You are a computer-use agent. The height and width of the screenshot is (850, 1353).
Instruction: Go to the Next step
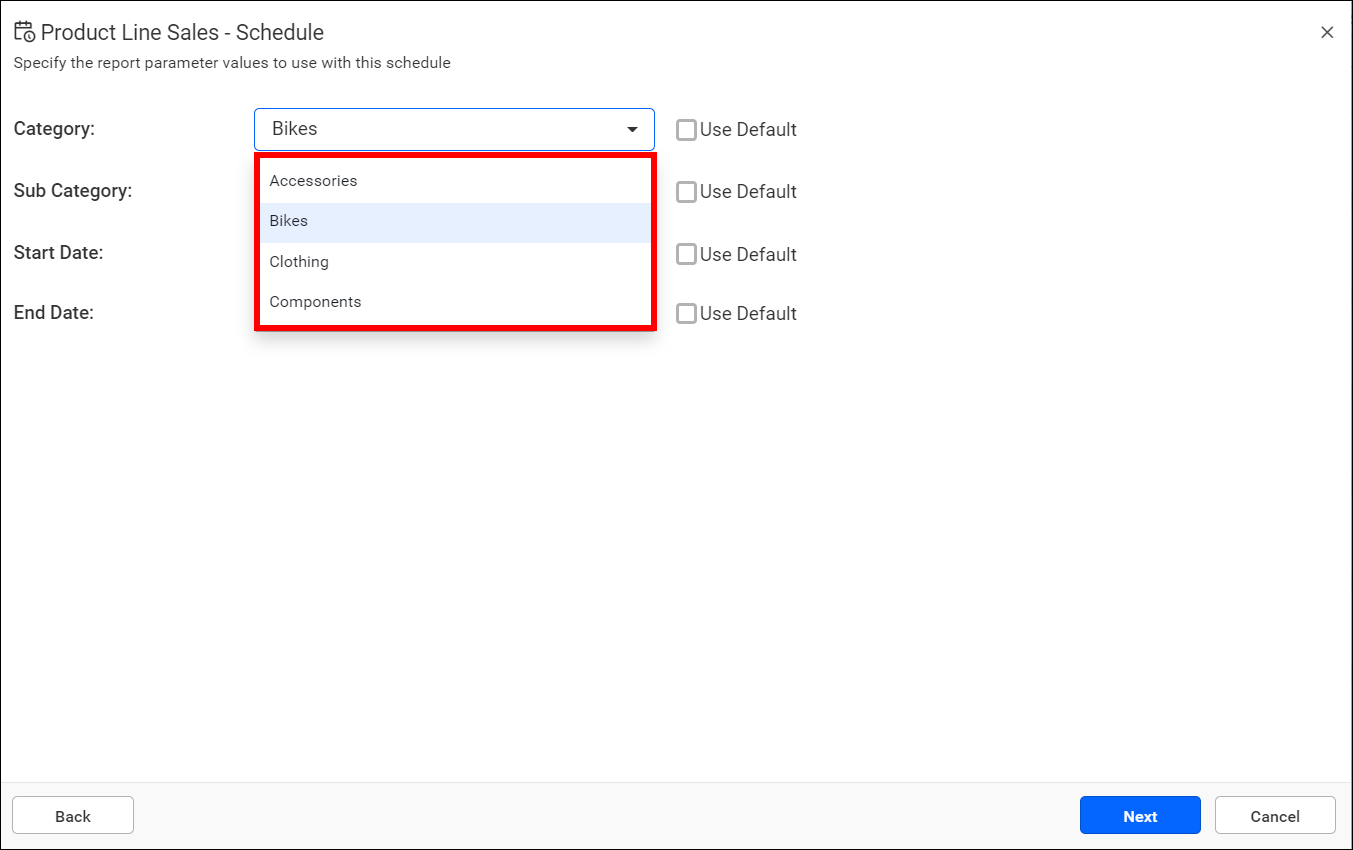click(x=1140, y=815)
